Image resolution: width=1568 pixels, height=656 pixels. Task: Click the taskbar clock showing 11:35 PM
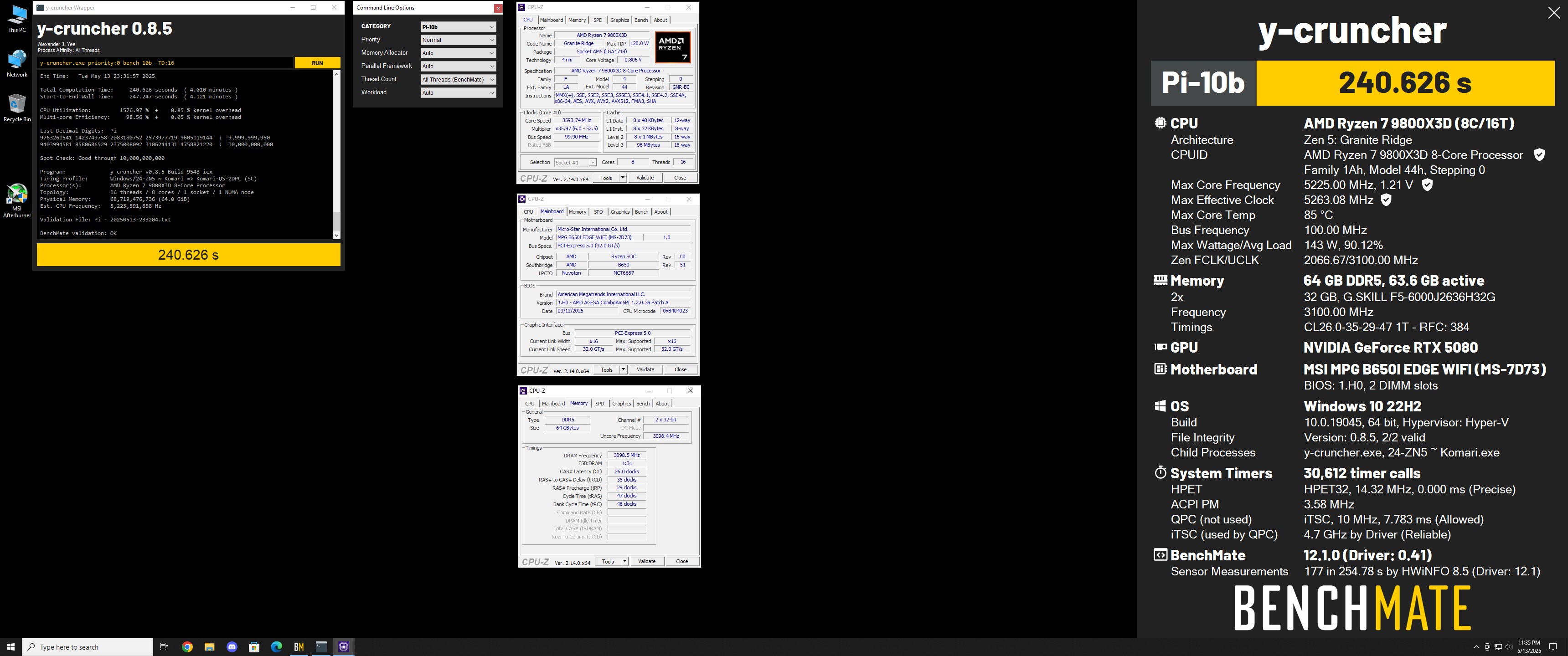(1528, 647)
